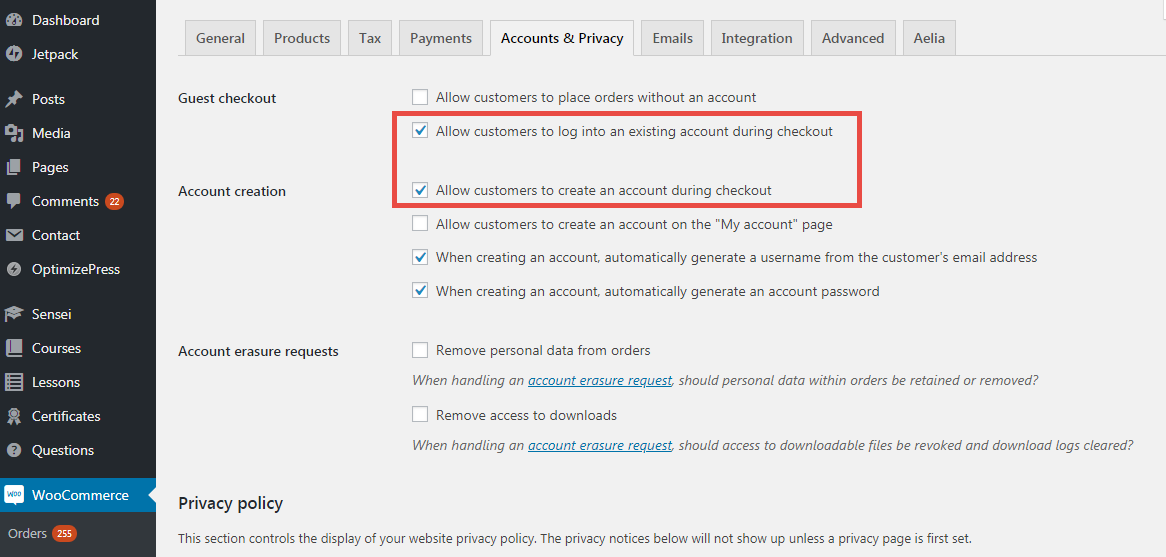Click the Certificates ribbon icon
The width and height of the screenshot is (1166, 557).
pos(13,416)
